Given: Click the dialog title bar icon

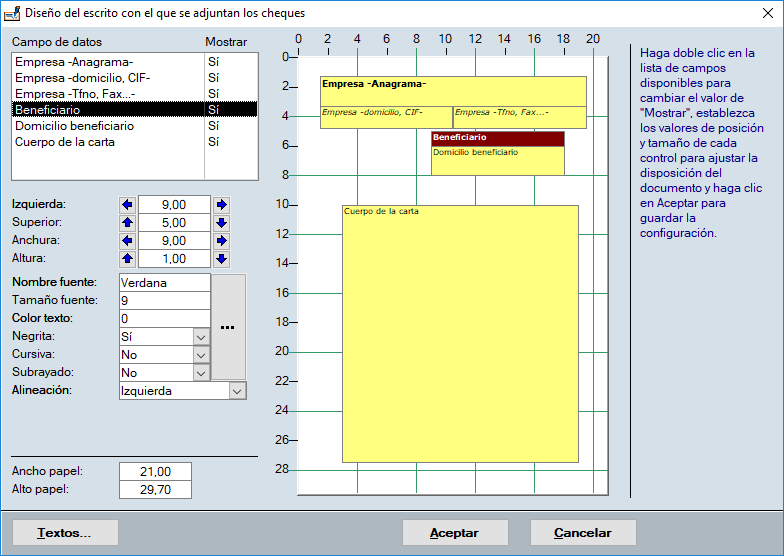Looking at the screenshot, I should 12,14.
